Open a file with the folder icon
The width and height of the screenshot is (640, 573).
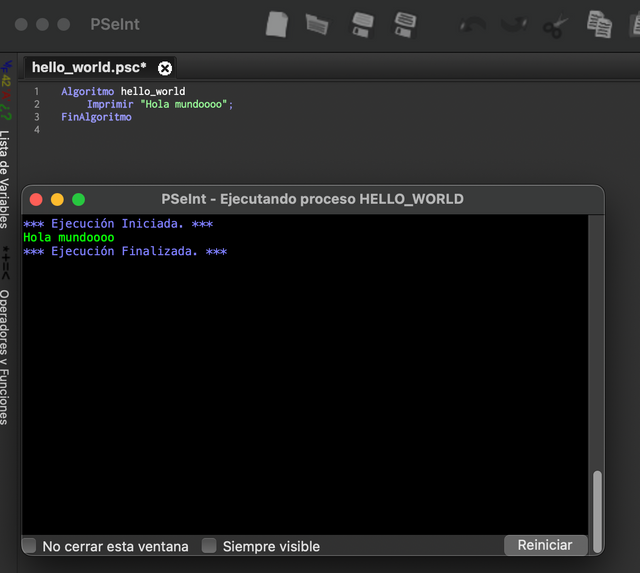point(317,24)
